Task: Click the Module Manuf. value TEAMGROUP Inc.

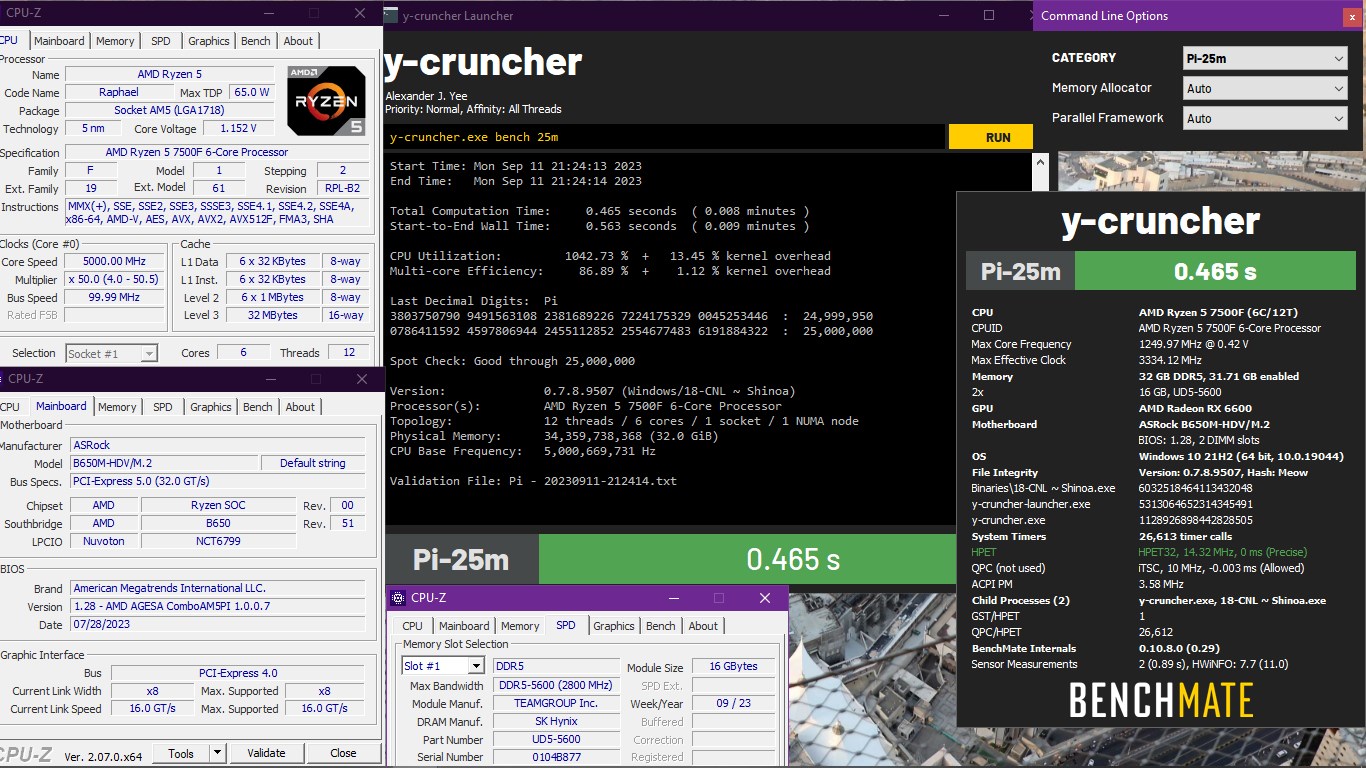Action: point(556,703)
